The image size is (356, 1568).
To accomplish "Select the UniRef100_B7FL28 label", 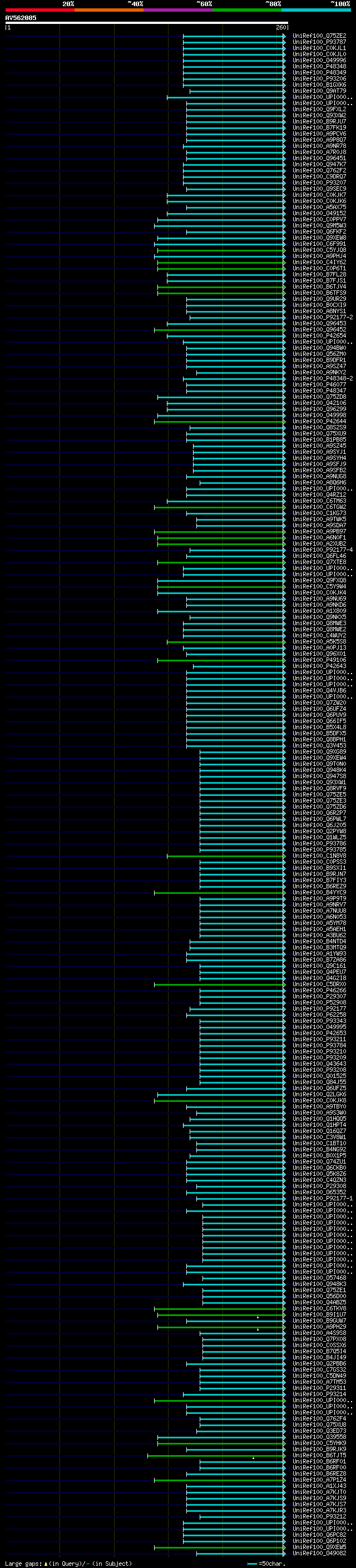I will [319, 275].
